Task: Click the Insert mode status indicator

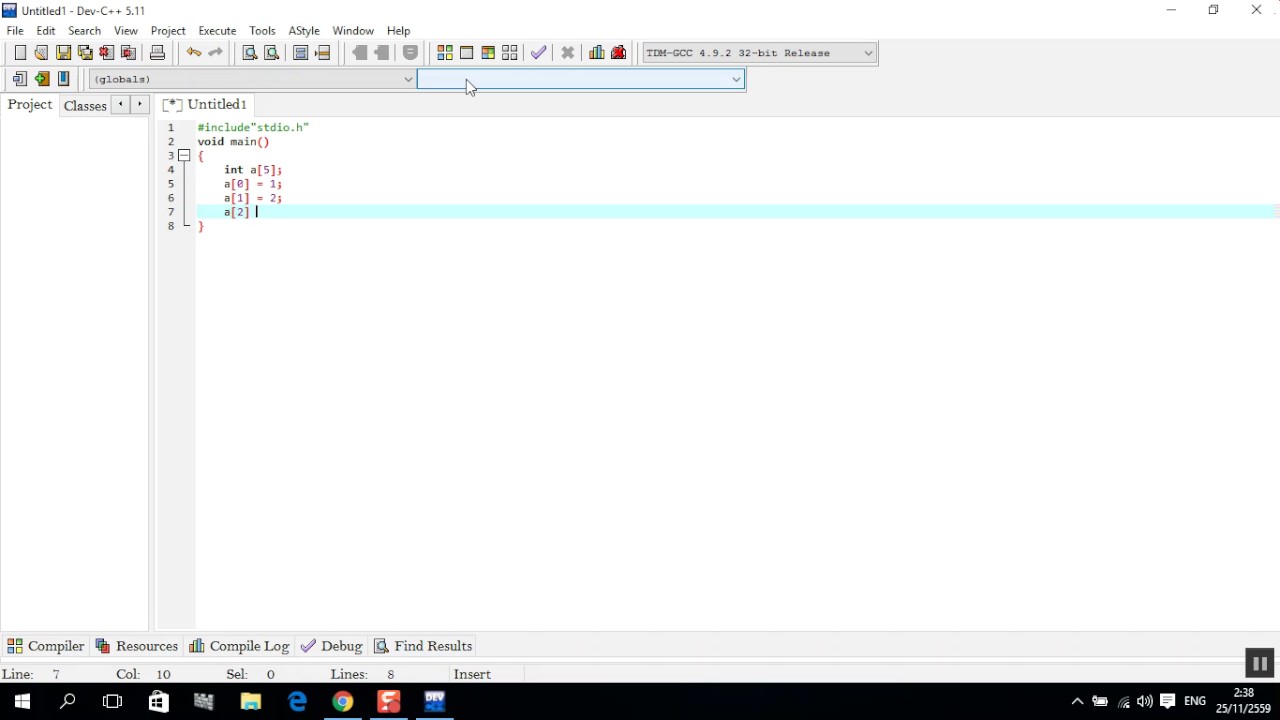Action: point(472,675)
